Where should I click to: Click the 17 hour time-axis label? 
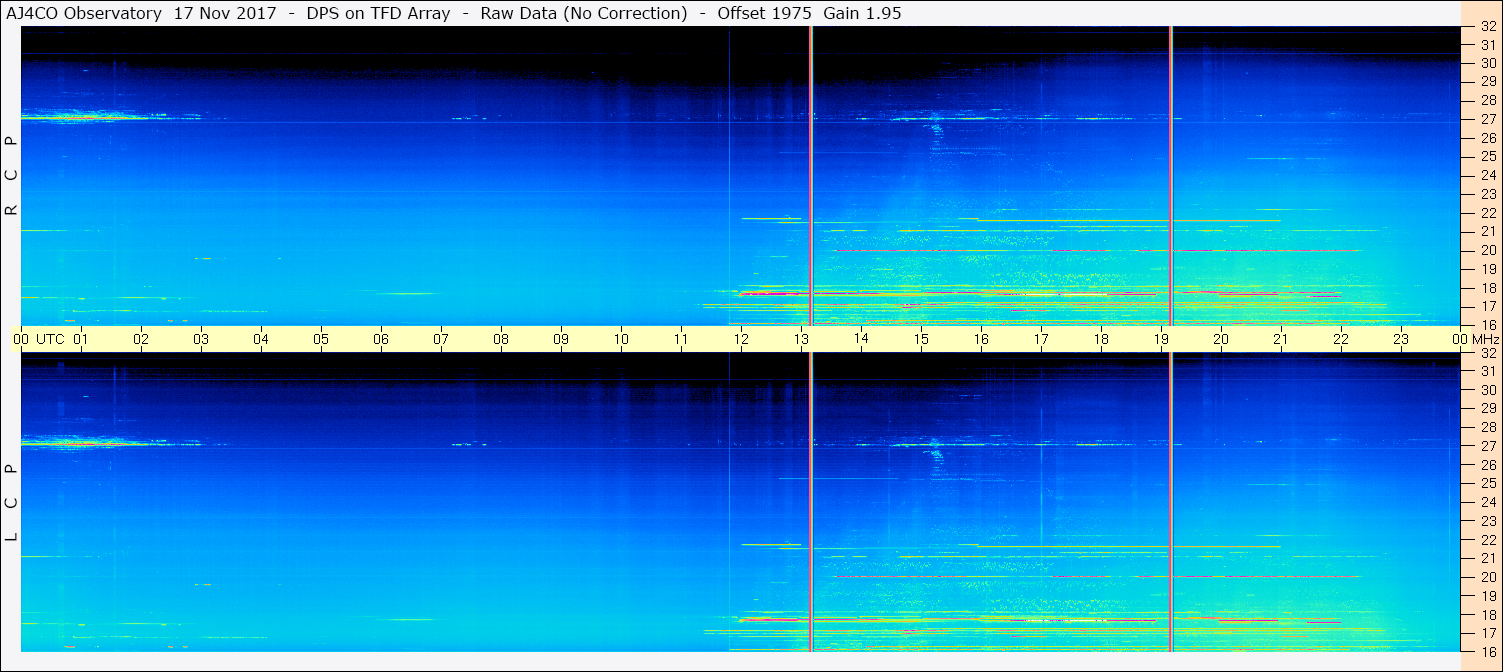[1041, 339]
